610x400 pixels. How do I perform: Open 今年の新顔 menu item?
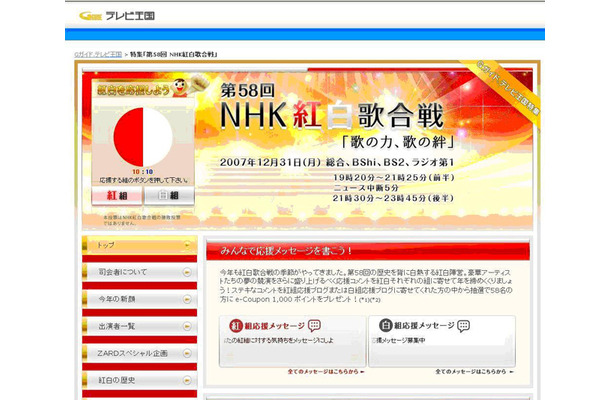(139, 299)
